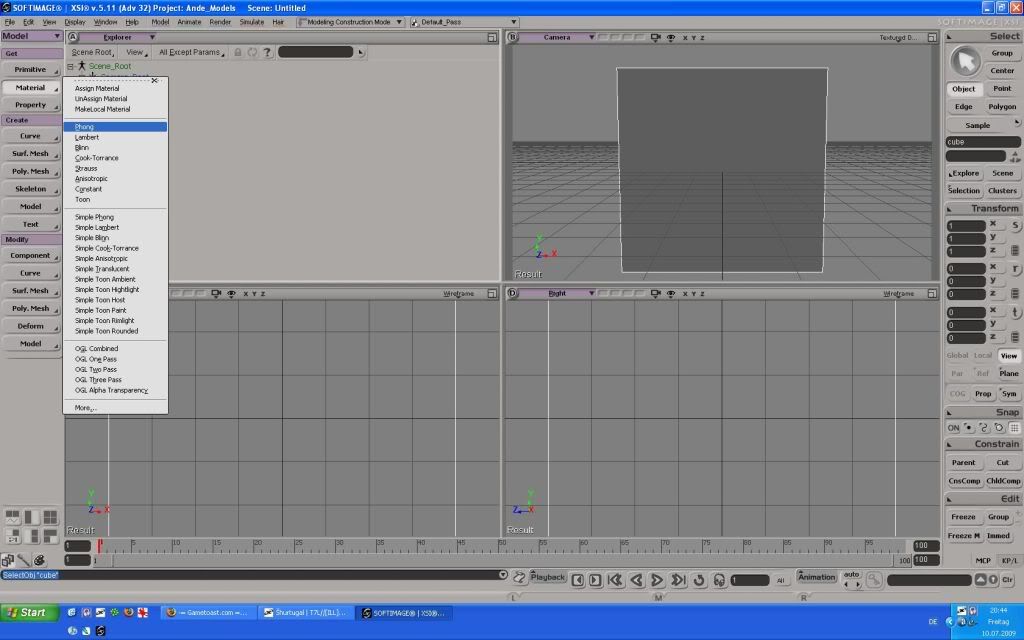Toggle Snap ON button
This screenshot has height=640, width=1024.
coord(953,428)
